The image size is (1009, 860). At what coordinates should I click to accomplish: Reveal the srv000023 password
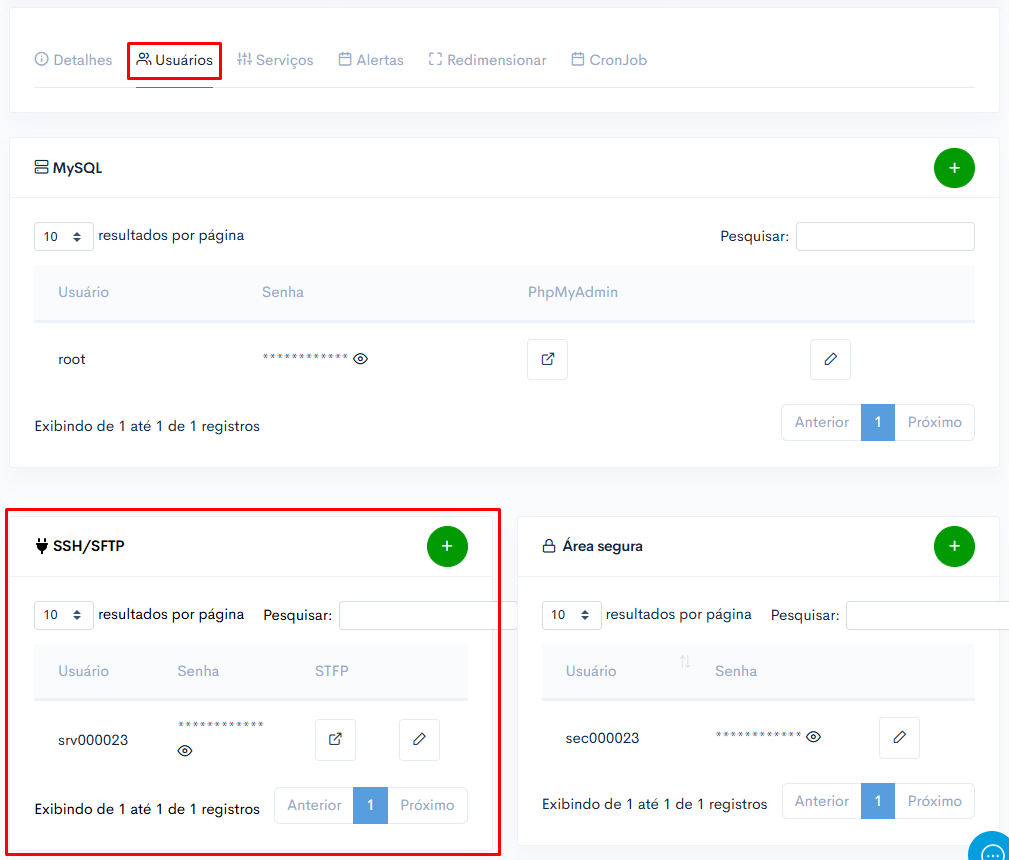[185, 751]
